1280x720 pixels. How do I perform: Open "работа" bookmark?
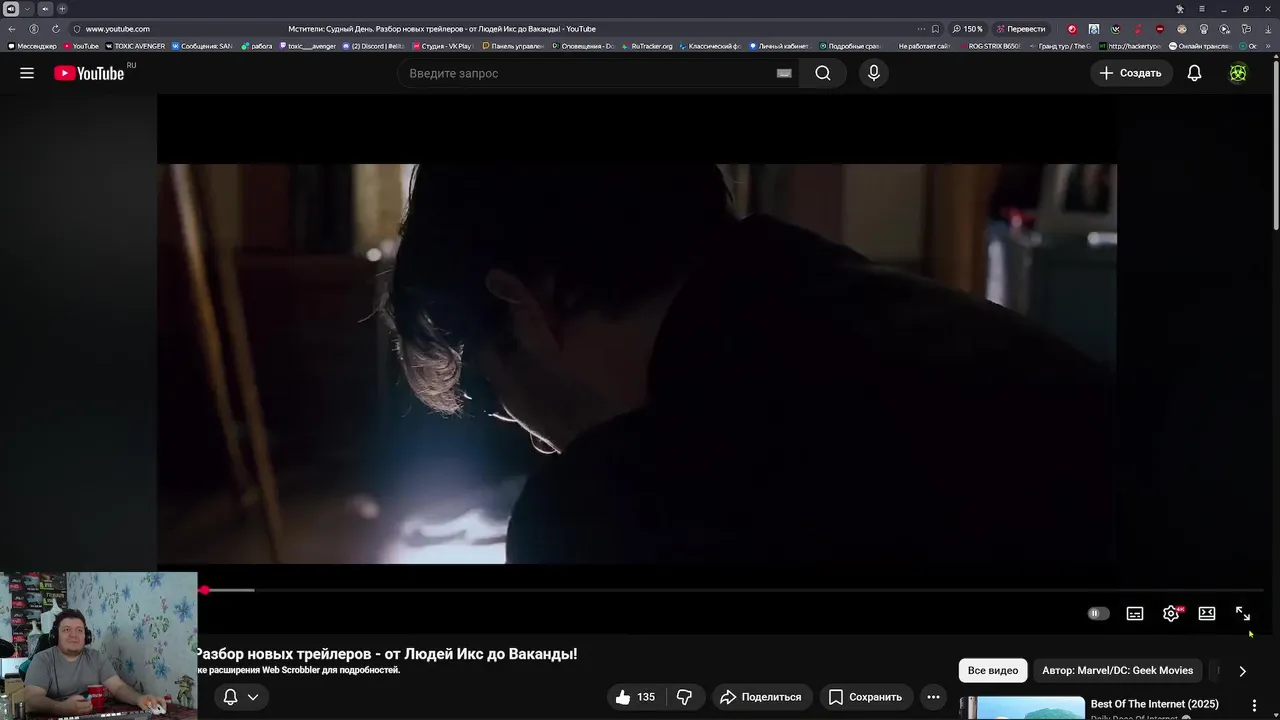click(x=257, y=46)
